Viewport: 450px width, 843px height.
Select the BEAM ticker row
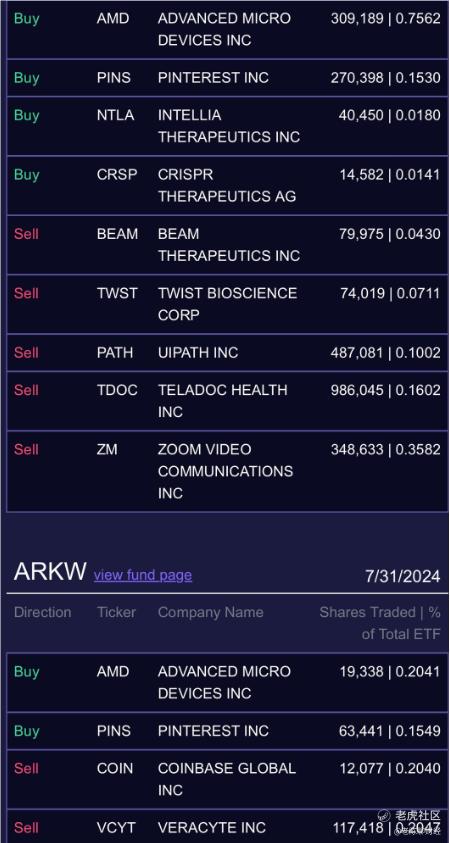pyautogui.click(x=227, y=245)
